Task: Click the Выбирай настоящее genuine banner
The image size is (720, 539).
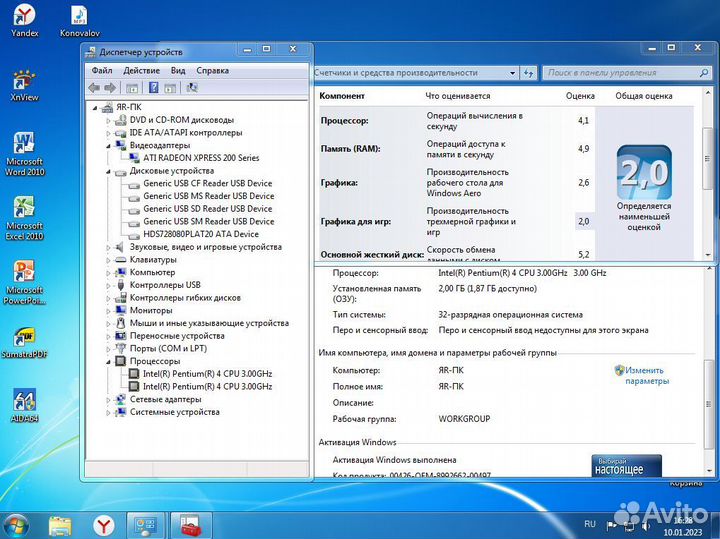Action: pyautogui.click(x=626, y=466)
